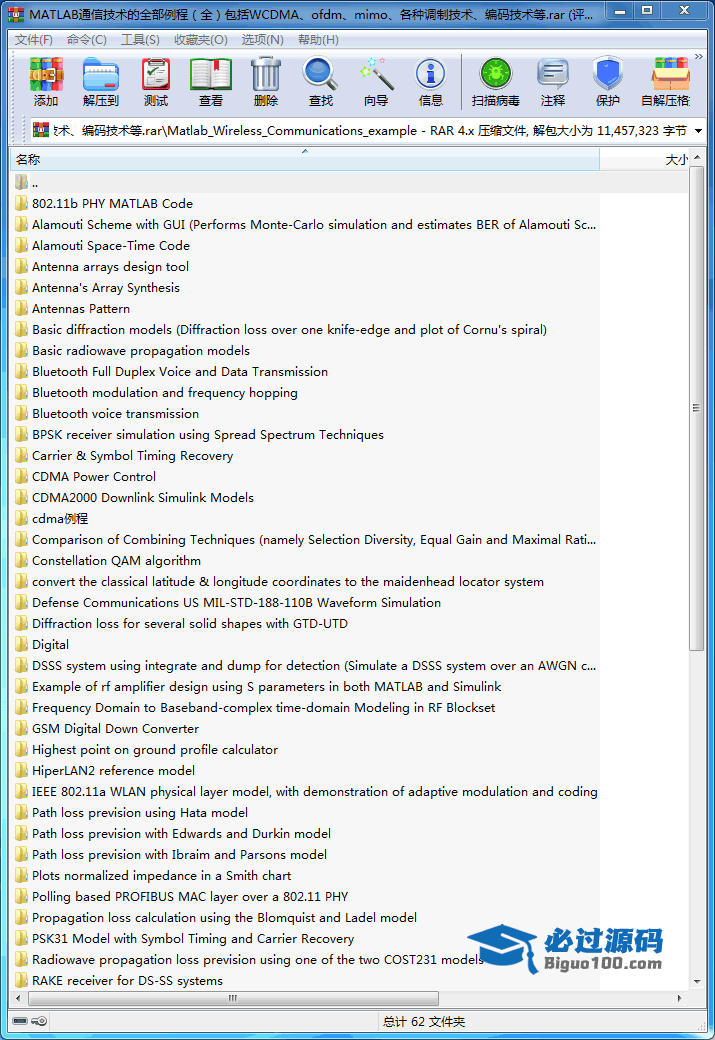The width and height of the screenshot is (715, 1040).
Task: Click the vertical scrollbar up arrow
Action: (x=696, y=158)
